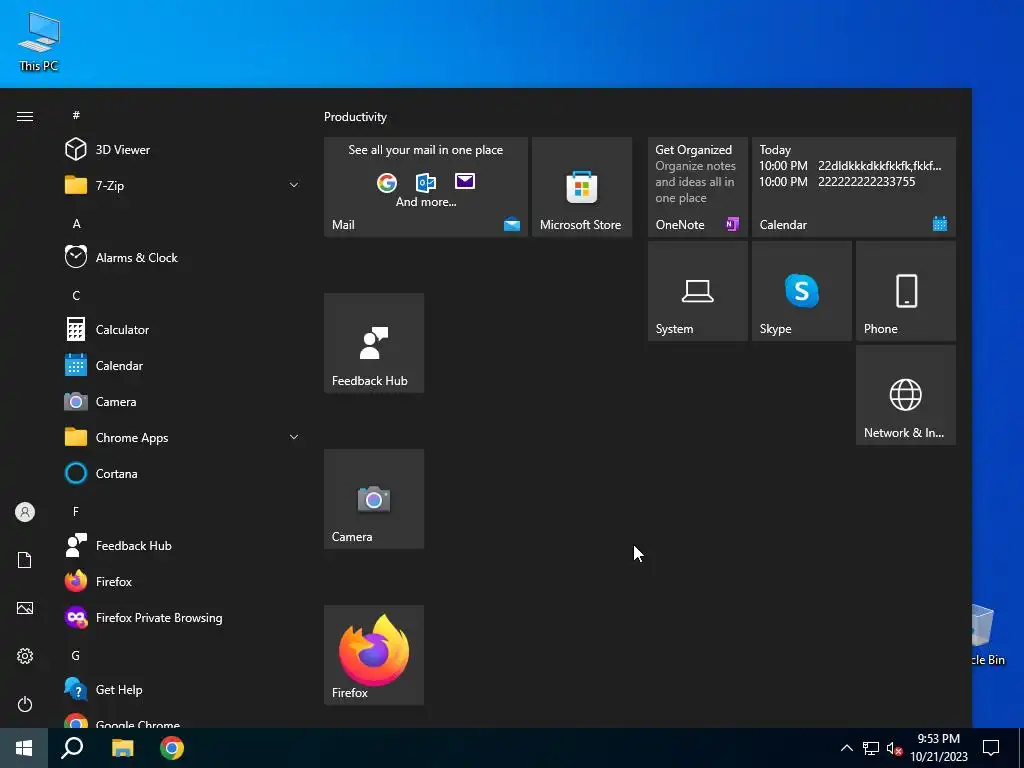Open the Phone settings tile
1024x768 pixels.
[906, 291]
